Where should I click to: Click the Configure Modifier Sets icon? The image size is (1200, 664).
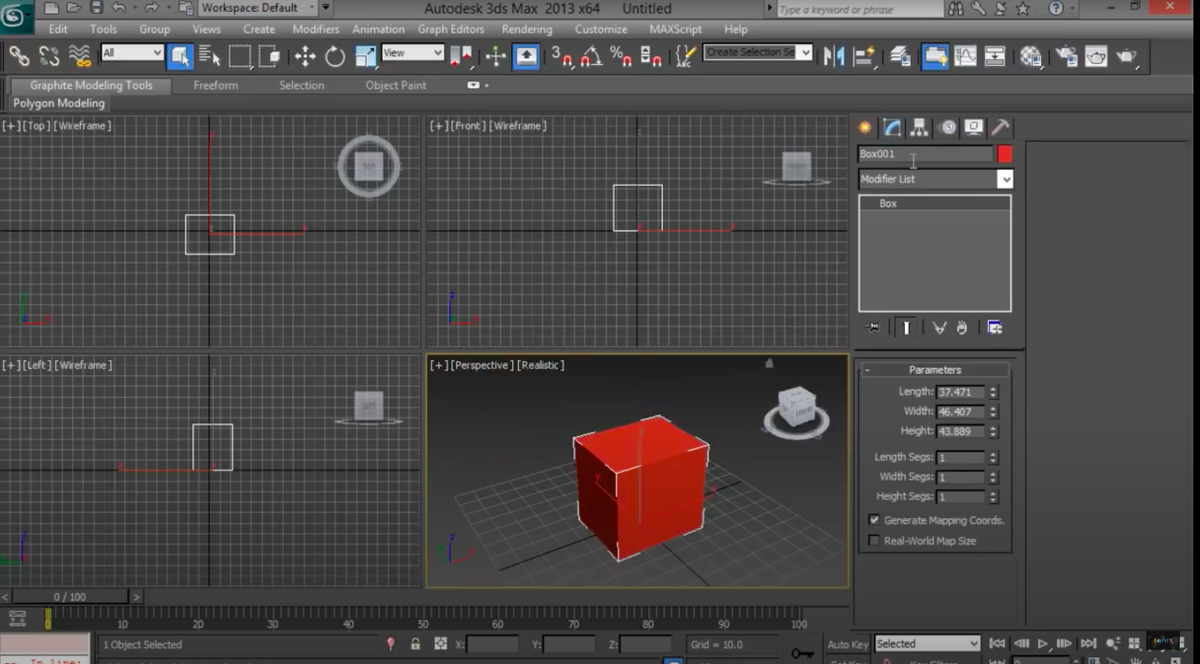coord(994,327)
